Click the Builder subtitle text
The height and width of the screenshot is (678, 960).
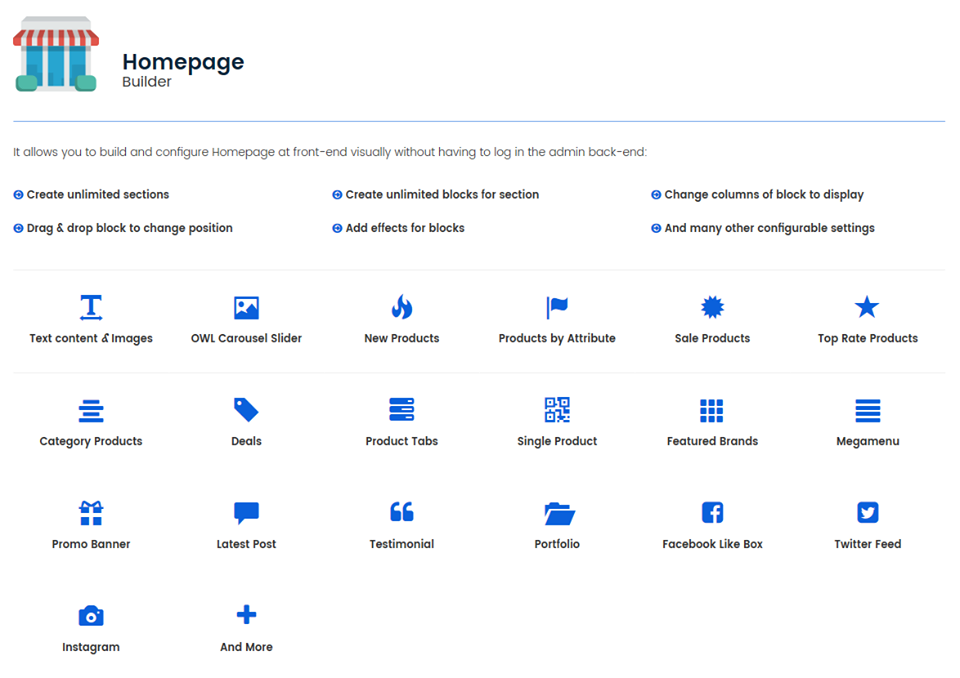(147, 82)
